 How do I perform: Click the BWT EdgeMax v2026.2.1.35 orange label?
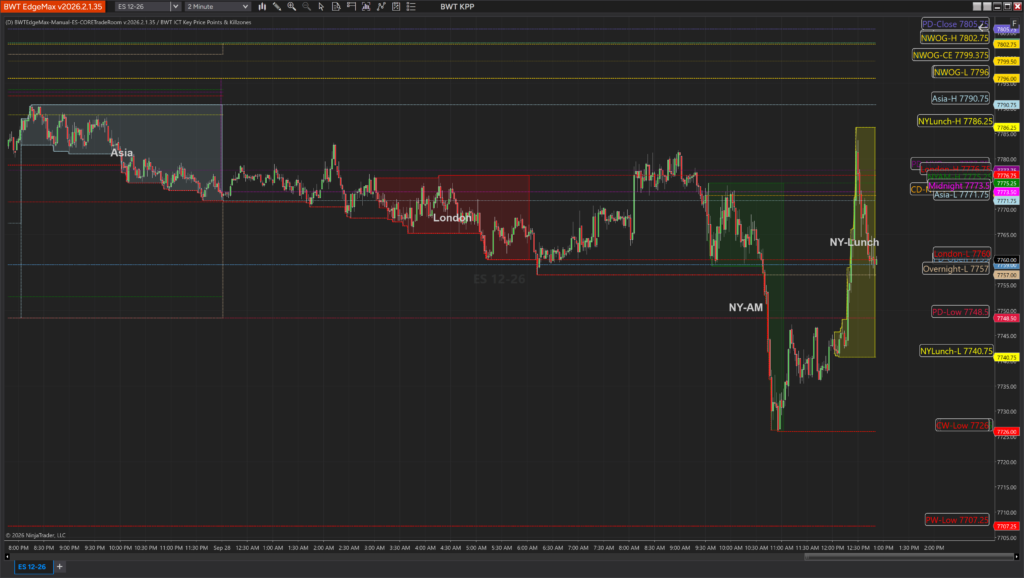point(52,7)
